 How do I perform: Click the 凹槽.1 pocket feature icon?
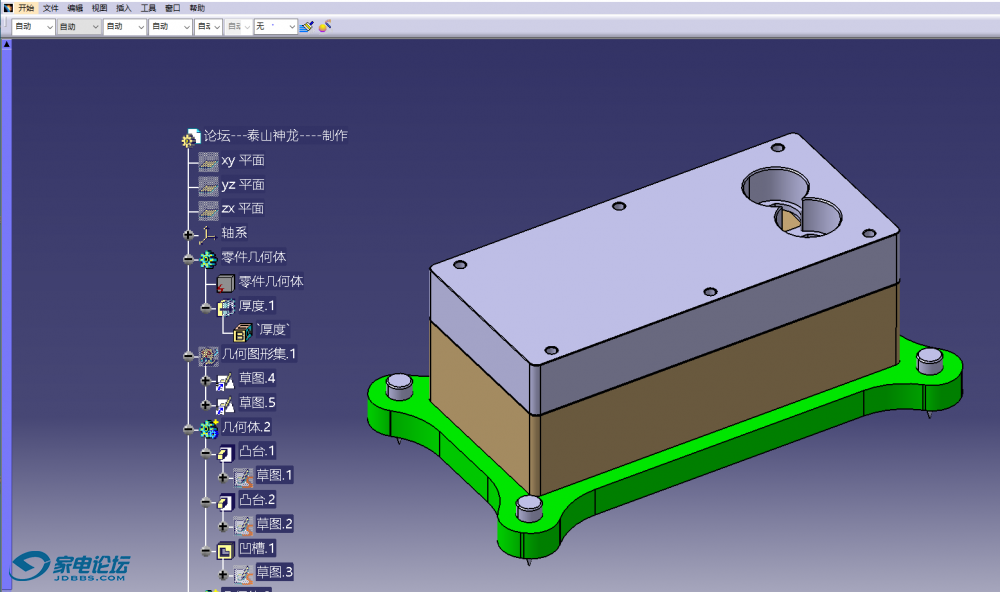(x=226, y=549)
